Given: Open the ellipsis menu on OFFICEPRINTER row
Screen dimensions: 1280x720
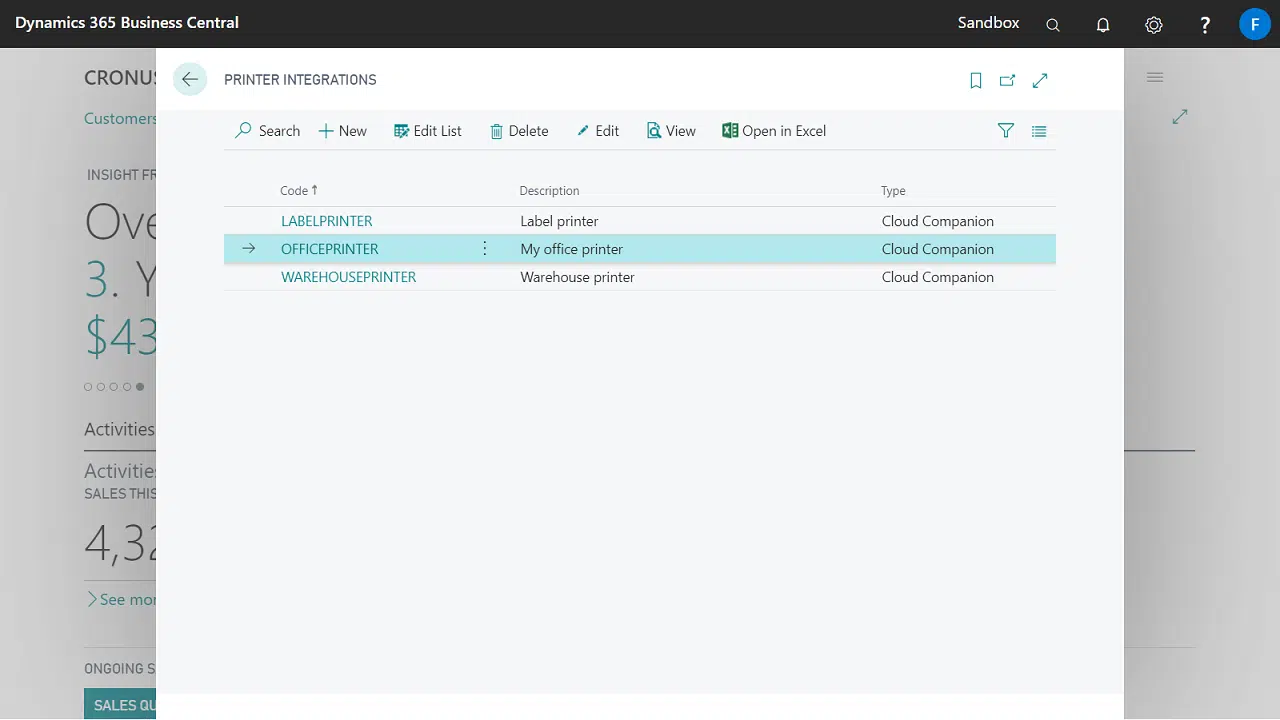Looking at the screenshot, I should click(x=484, y=248).
